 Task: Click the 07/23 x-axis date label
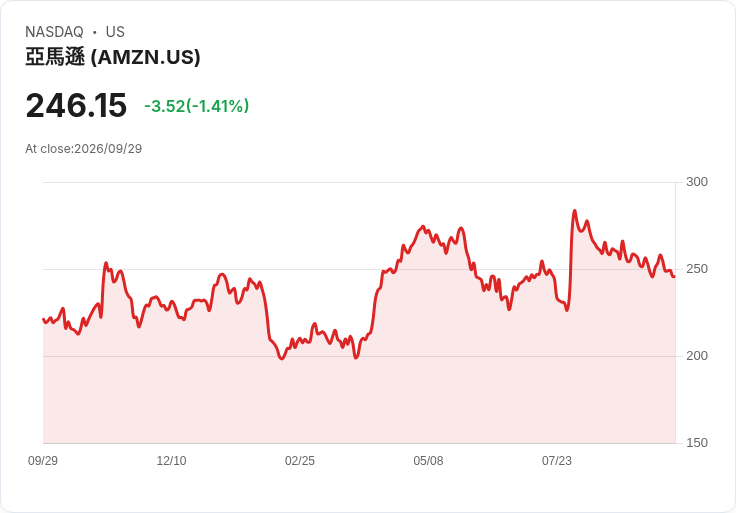tap(557, 461)
